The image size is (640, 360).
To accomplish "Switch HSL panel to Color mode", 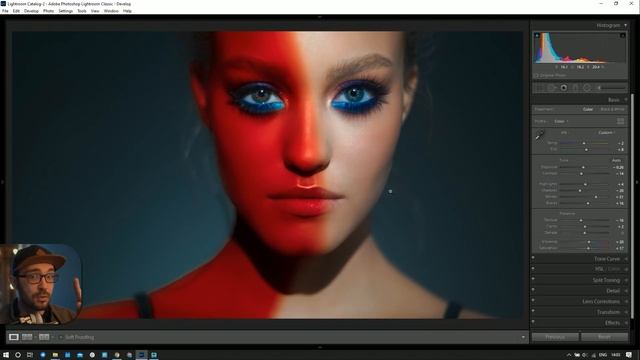I will coord(614,269).
